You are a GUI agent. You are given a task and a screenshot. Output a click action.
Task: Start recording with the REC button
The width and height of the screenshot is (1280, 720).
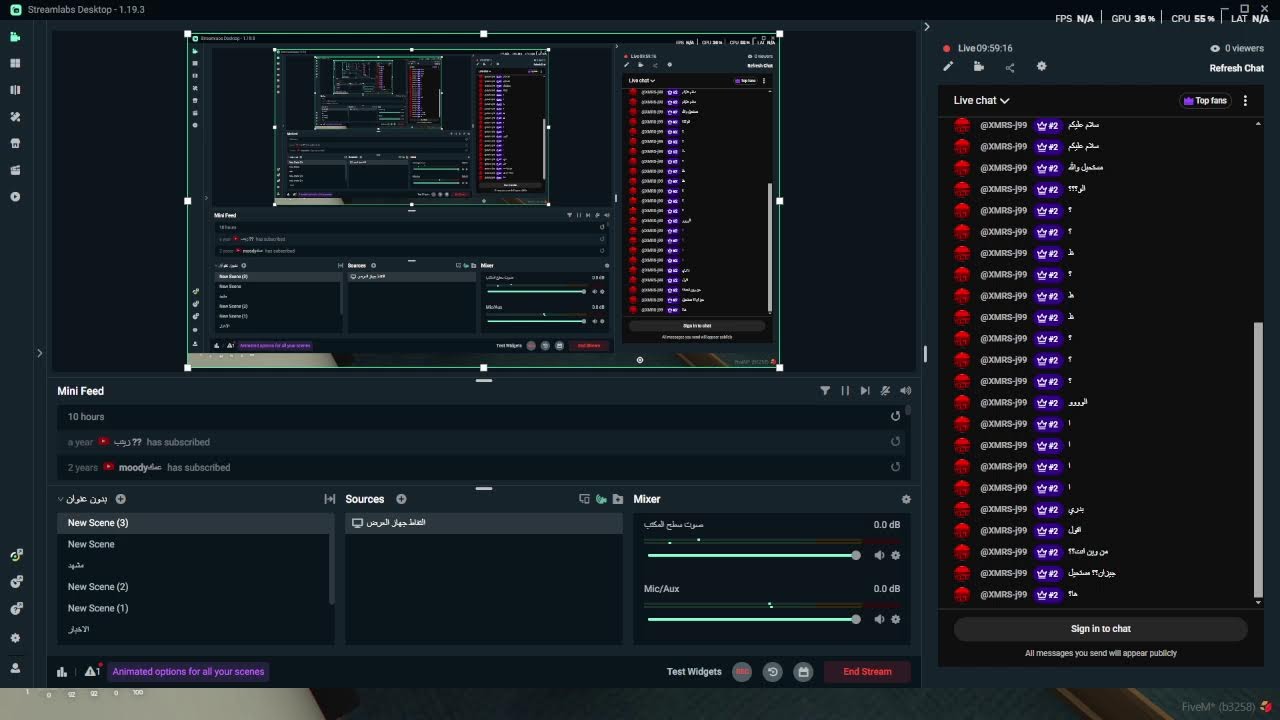coord(742,672)
